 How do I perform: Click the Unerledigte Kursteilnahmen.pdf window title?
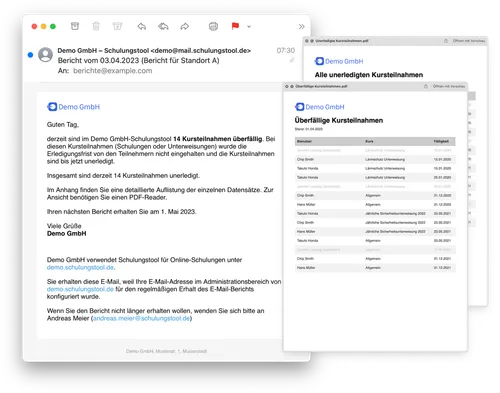342,41
